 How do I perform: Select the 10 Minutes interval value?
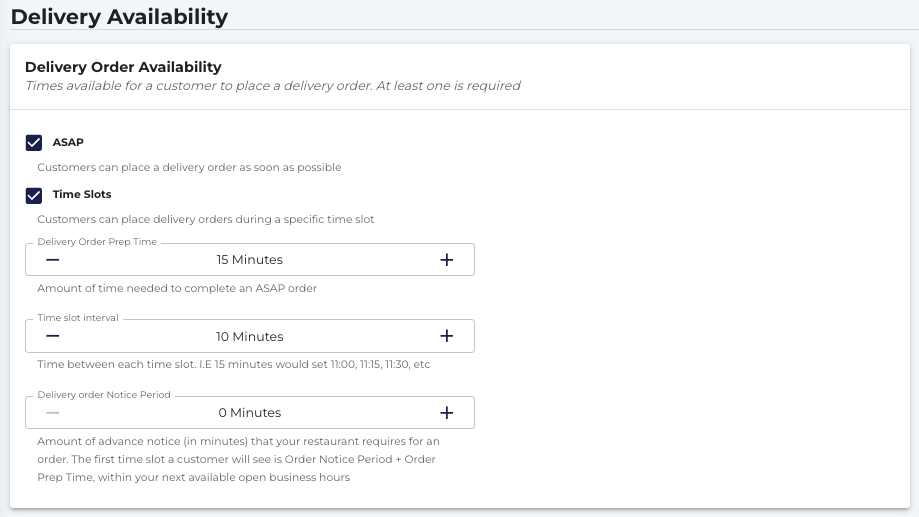250,336
